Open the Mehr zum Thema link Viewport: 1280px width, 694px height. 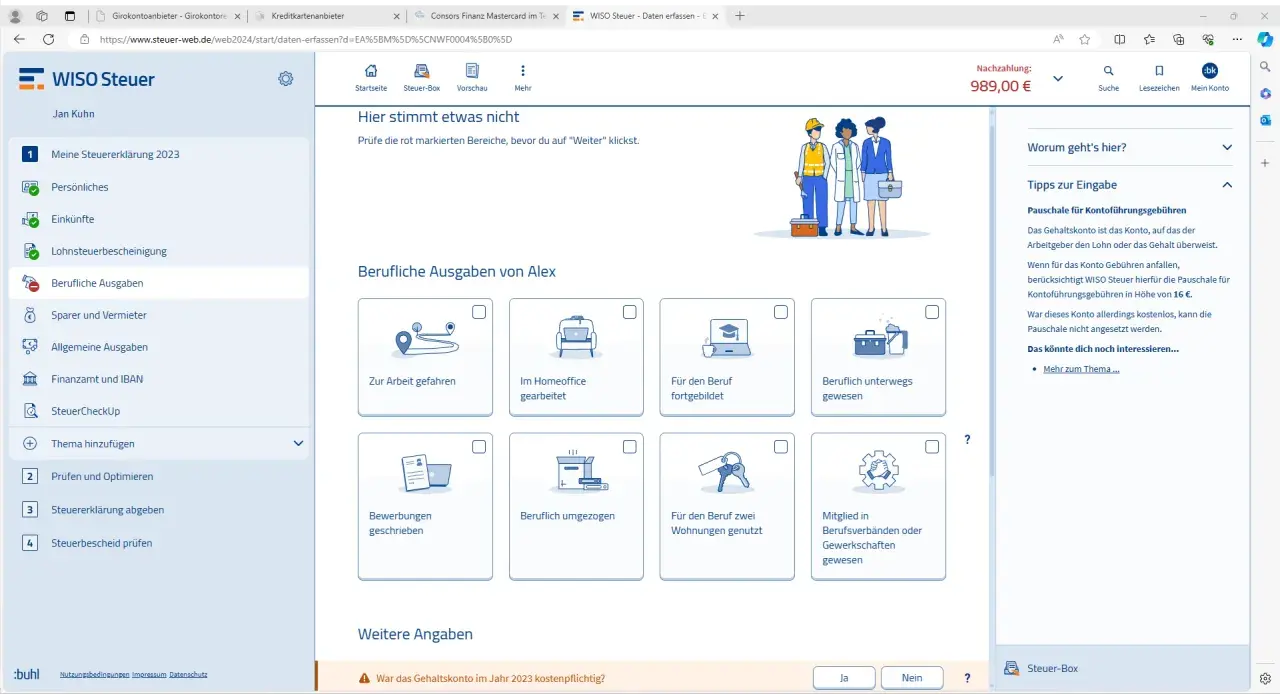(1081, 369)
